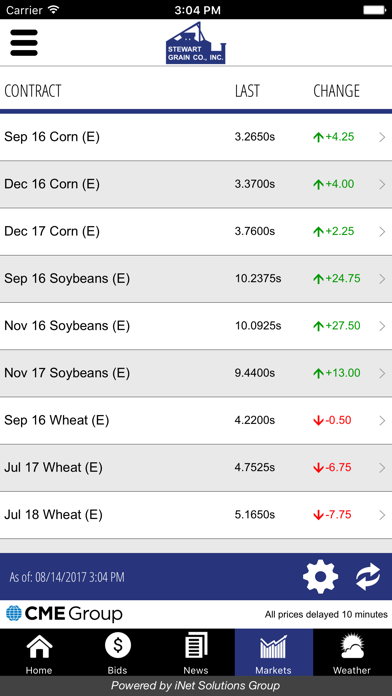The height and width of the screenshot is (696, 392).
Task: Refresh market prices with the arrows icon
Action: tap(368, 577)
